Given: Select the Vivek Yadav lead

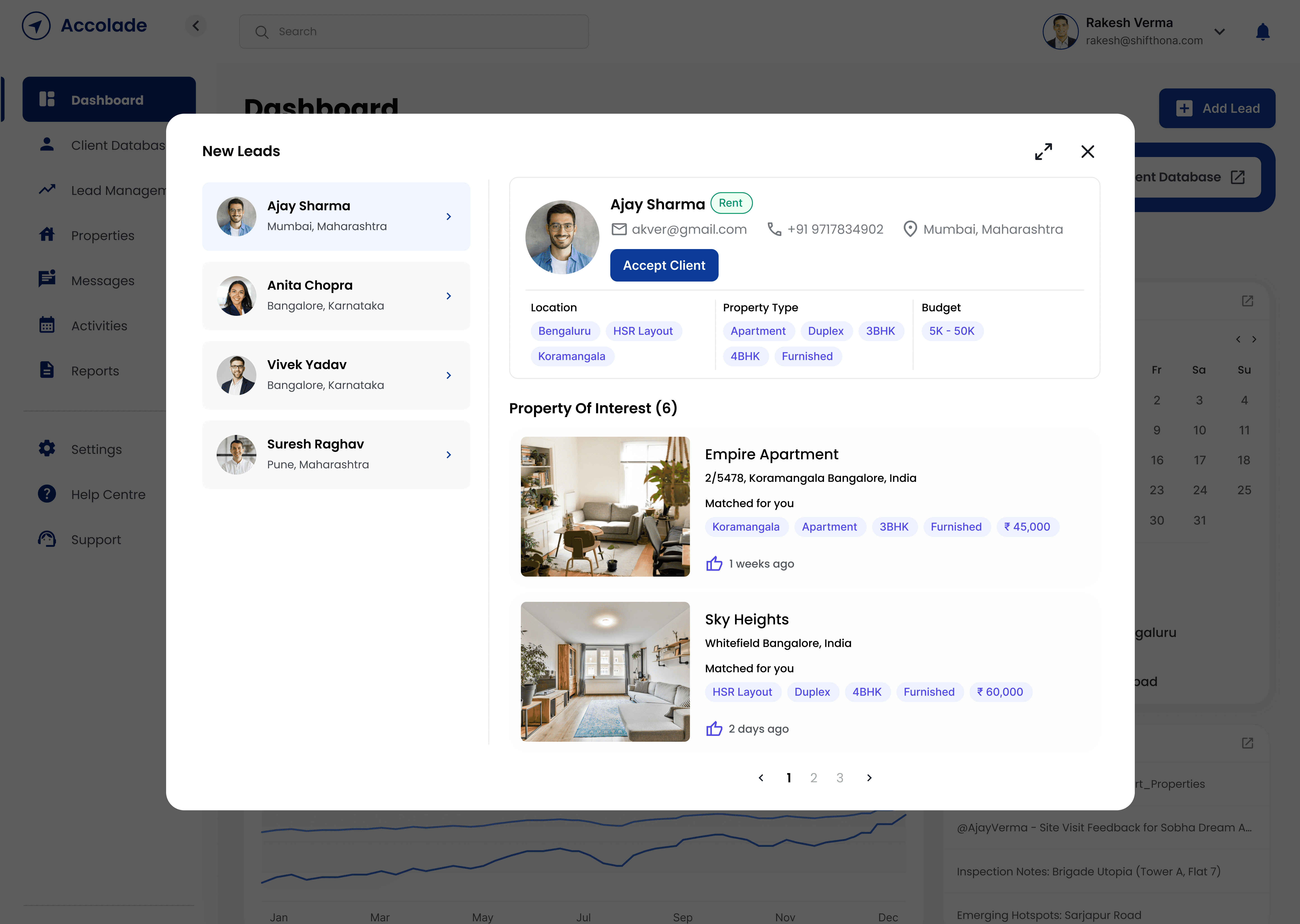Looking at the screenshot, I should coord(336,375).
